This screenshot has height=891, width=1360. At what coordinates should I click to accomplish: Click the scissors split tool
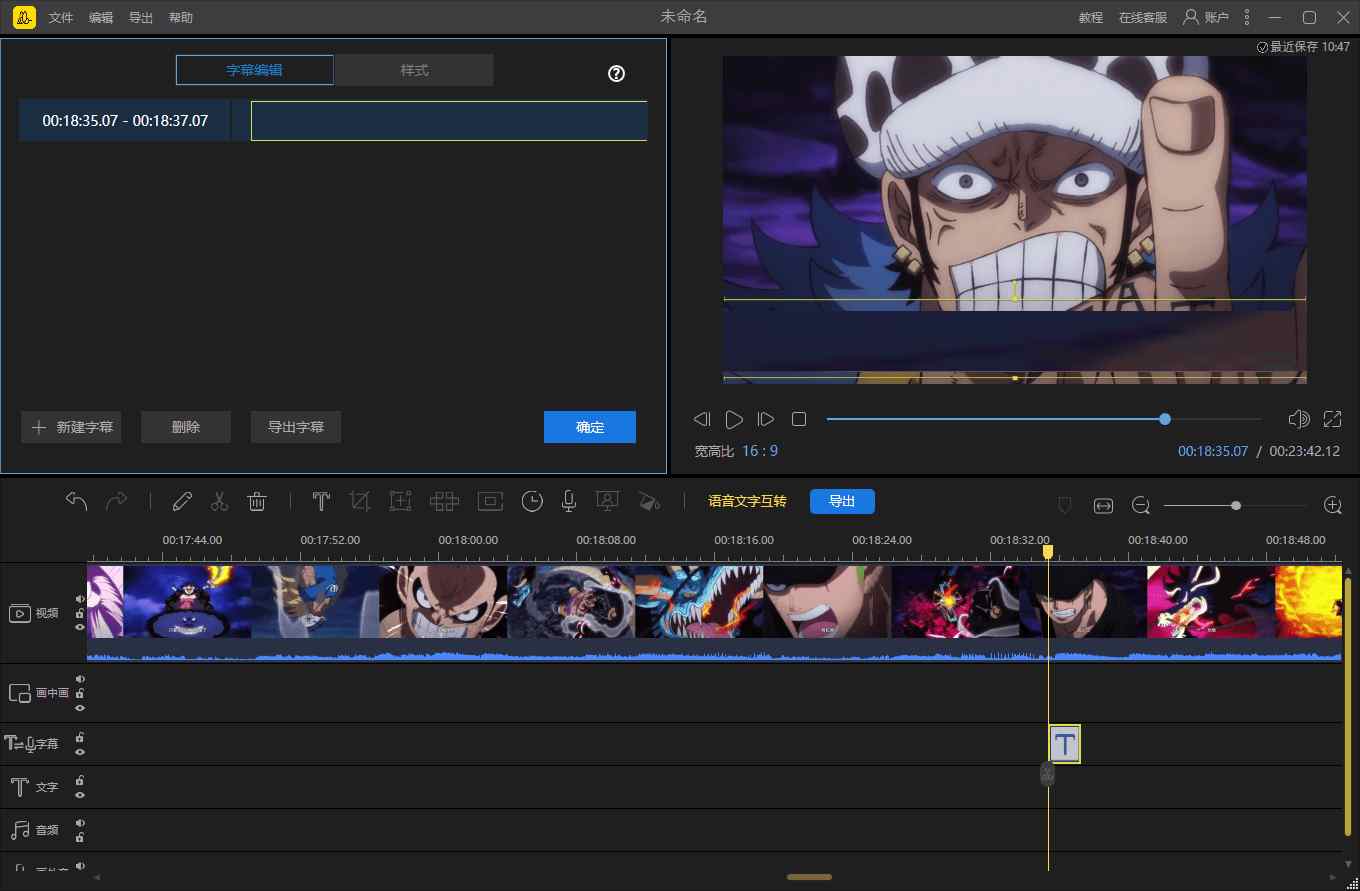click(220, 501)
